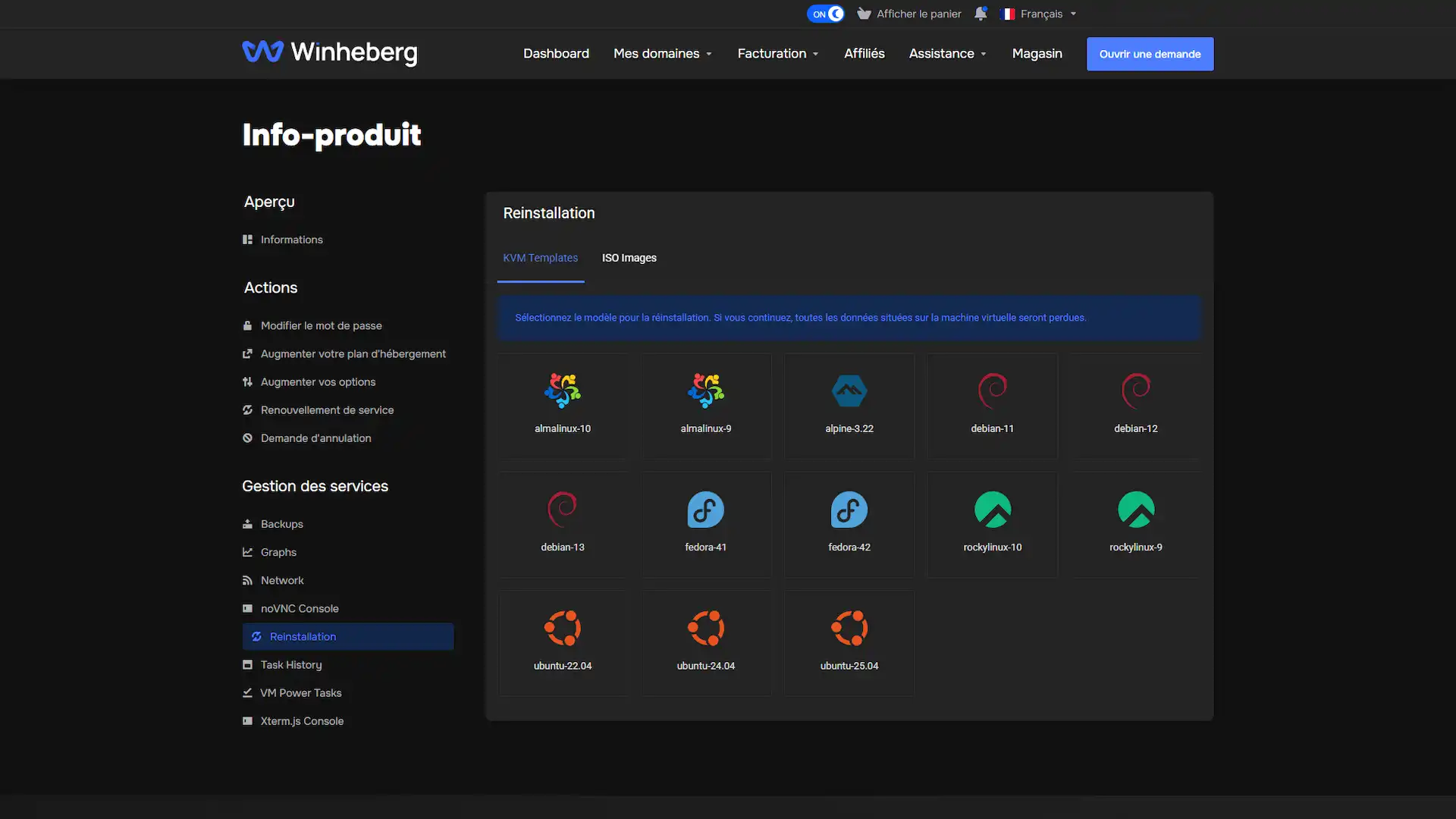Click the rockylinux-10 label text
This screenshot has width=1456, height=819.
point(993,548)
